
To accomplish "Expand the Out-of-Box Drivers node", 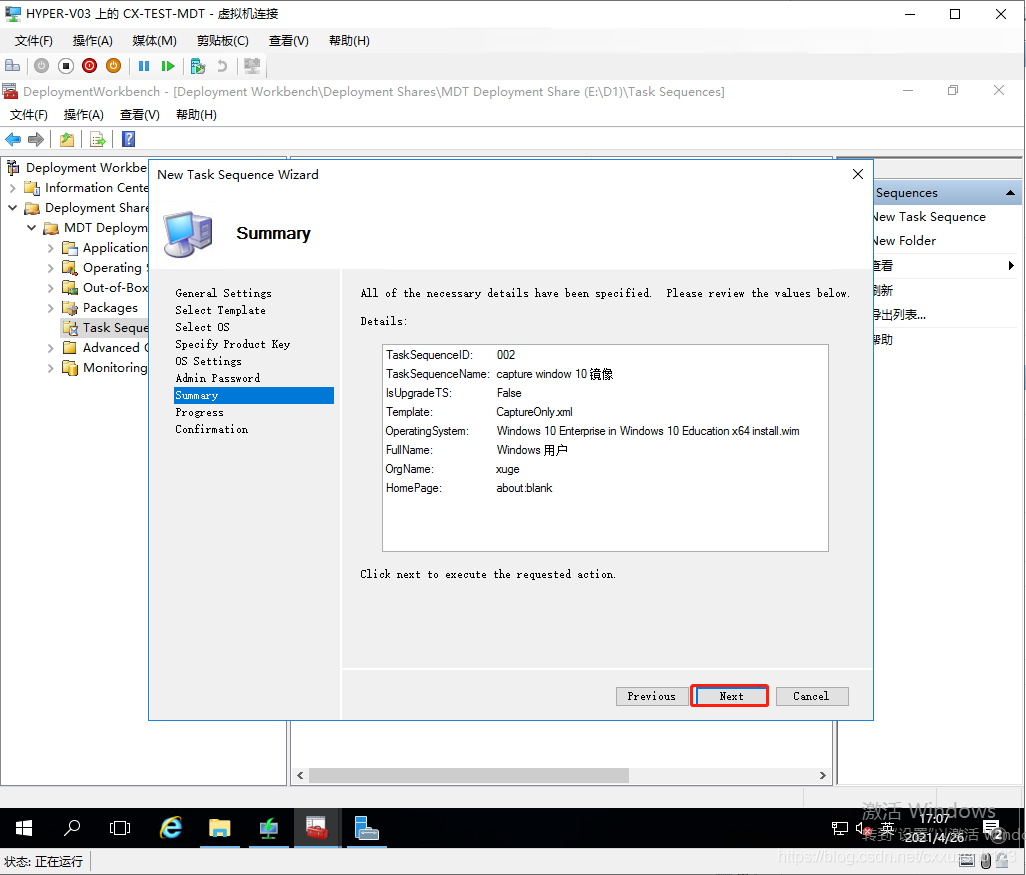I will click(x=50, y=288).
